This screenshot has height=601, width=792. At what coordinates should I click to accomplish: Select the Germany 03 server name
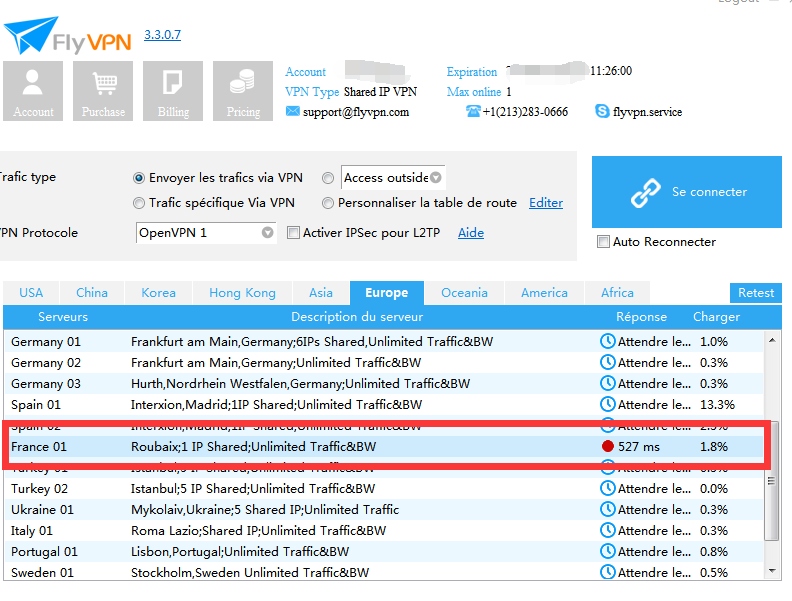click(46, 384)
